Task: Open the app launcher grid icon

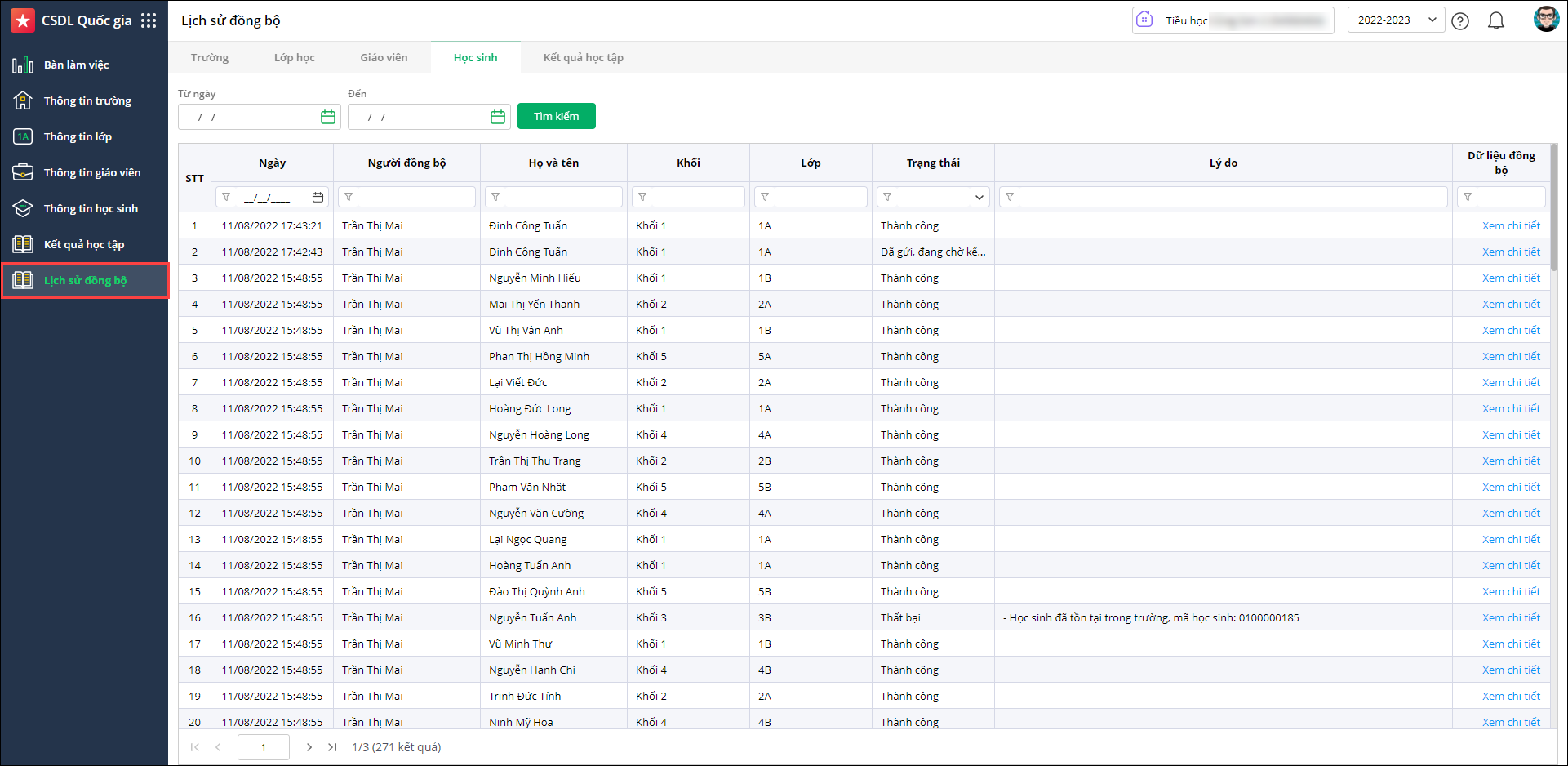Action: click(x=149, y=20)
